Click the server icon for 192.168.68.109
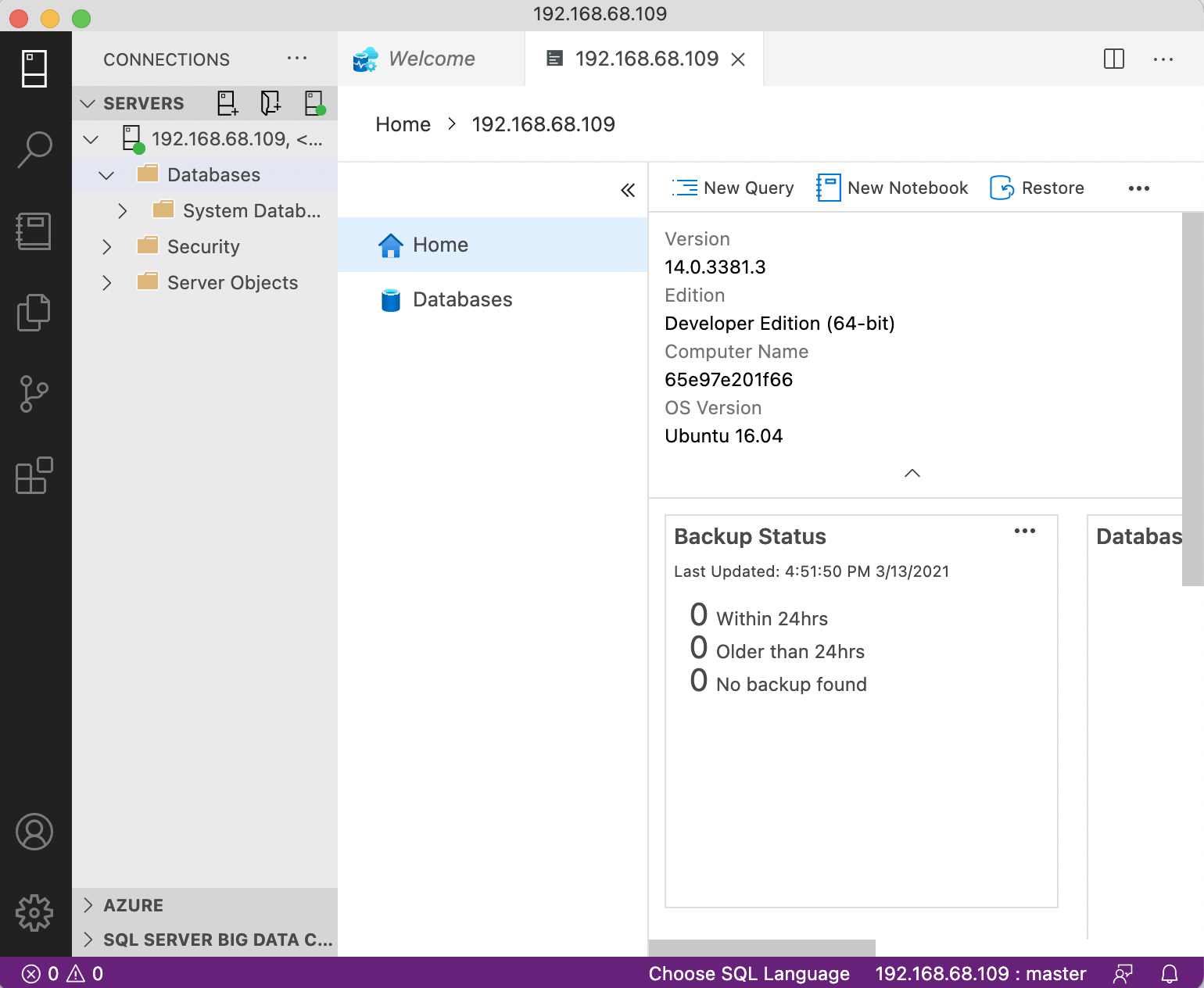Image resolution: width=1204 pixels, height=988 pixels. pos(133,139)
